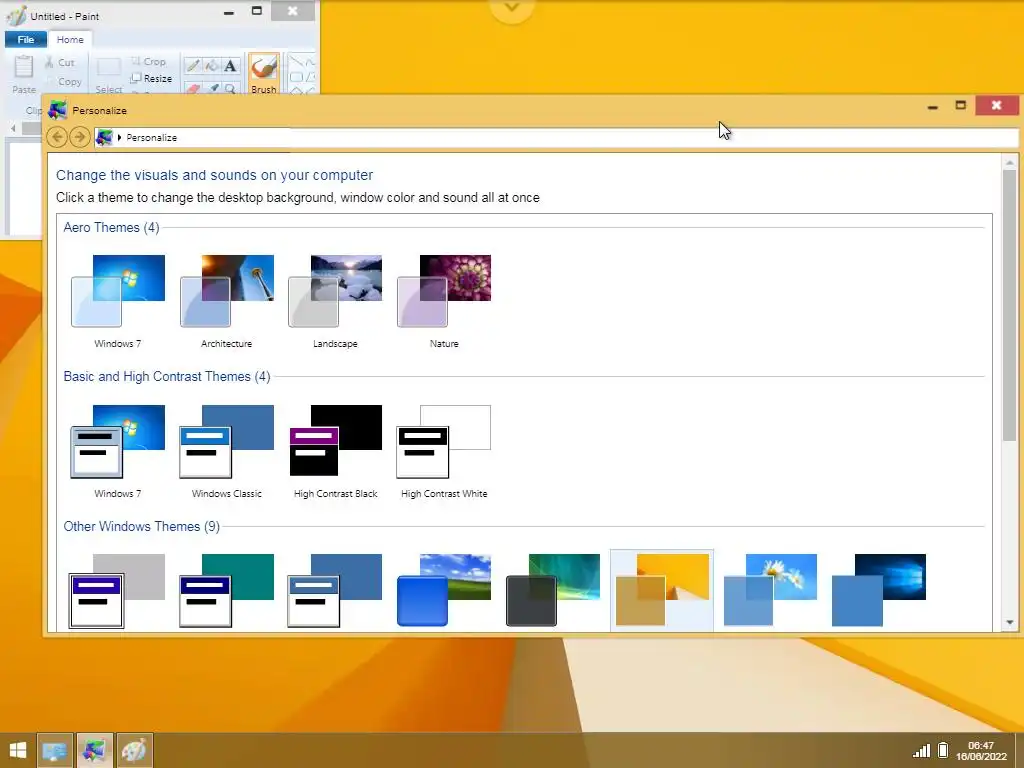1024x768 pixels.
Task: Click Crop in Paint
Action: pos(148,61)
